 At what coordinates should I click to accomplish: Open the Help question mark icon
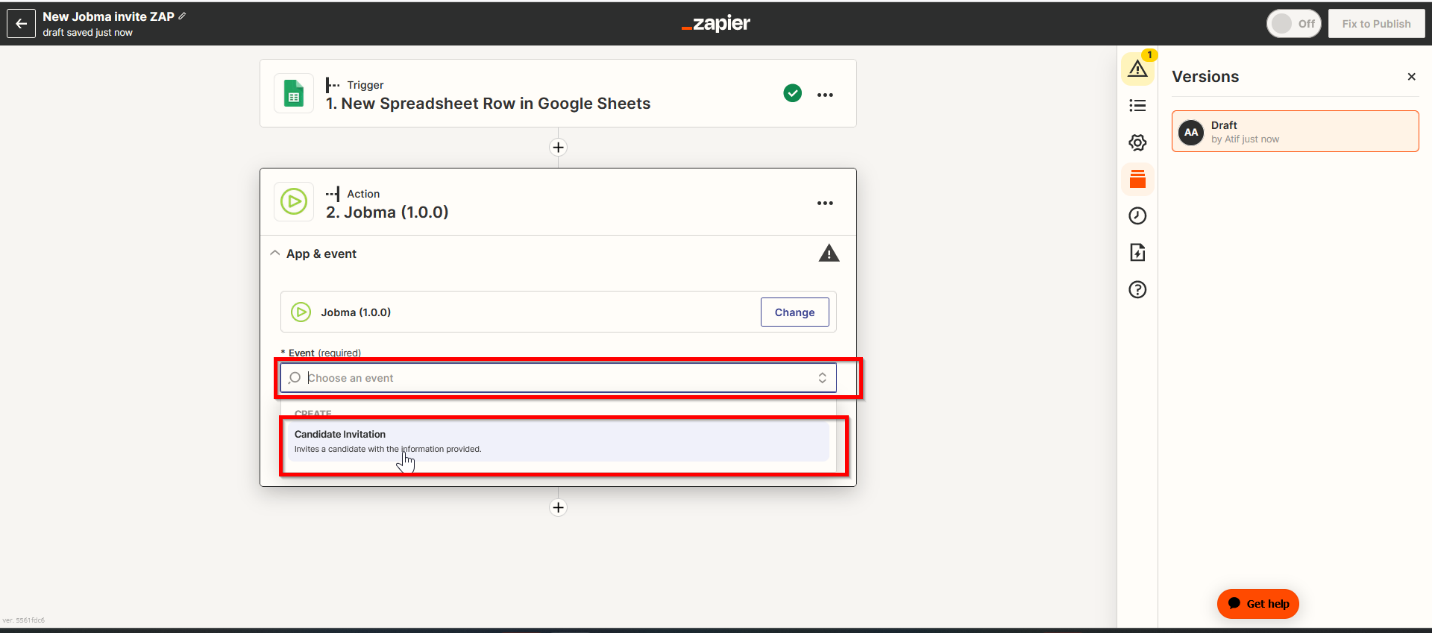coord(1137,290)
